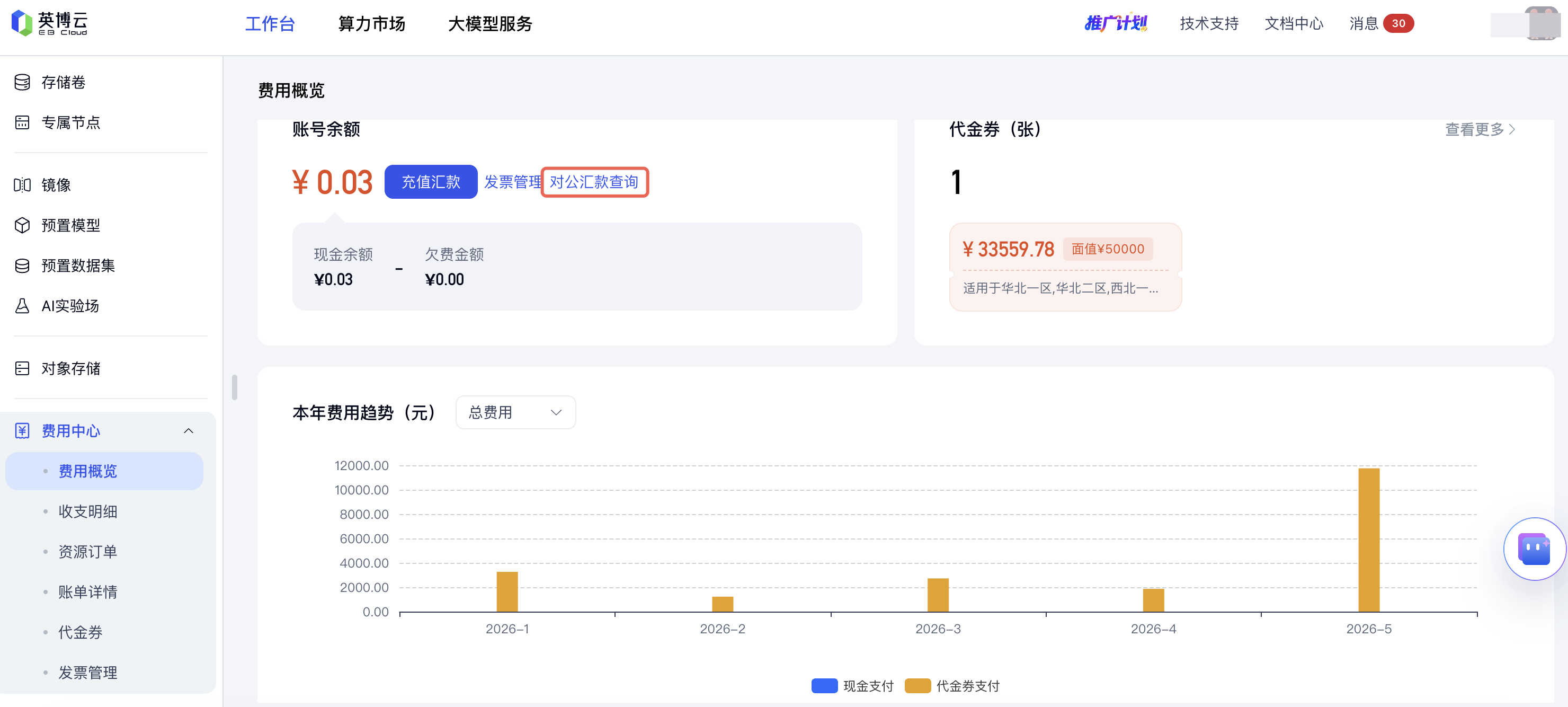Click the sidebar resize handle
Viewport: 1568px width, 707px height.
point(234,387)
